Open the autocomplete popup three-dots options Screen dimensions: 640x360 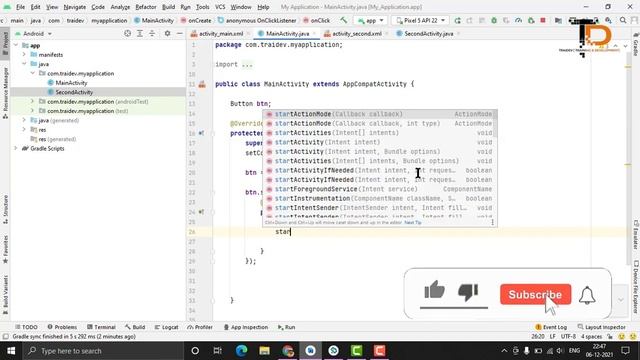coord(492,222)
